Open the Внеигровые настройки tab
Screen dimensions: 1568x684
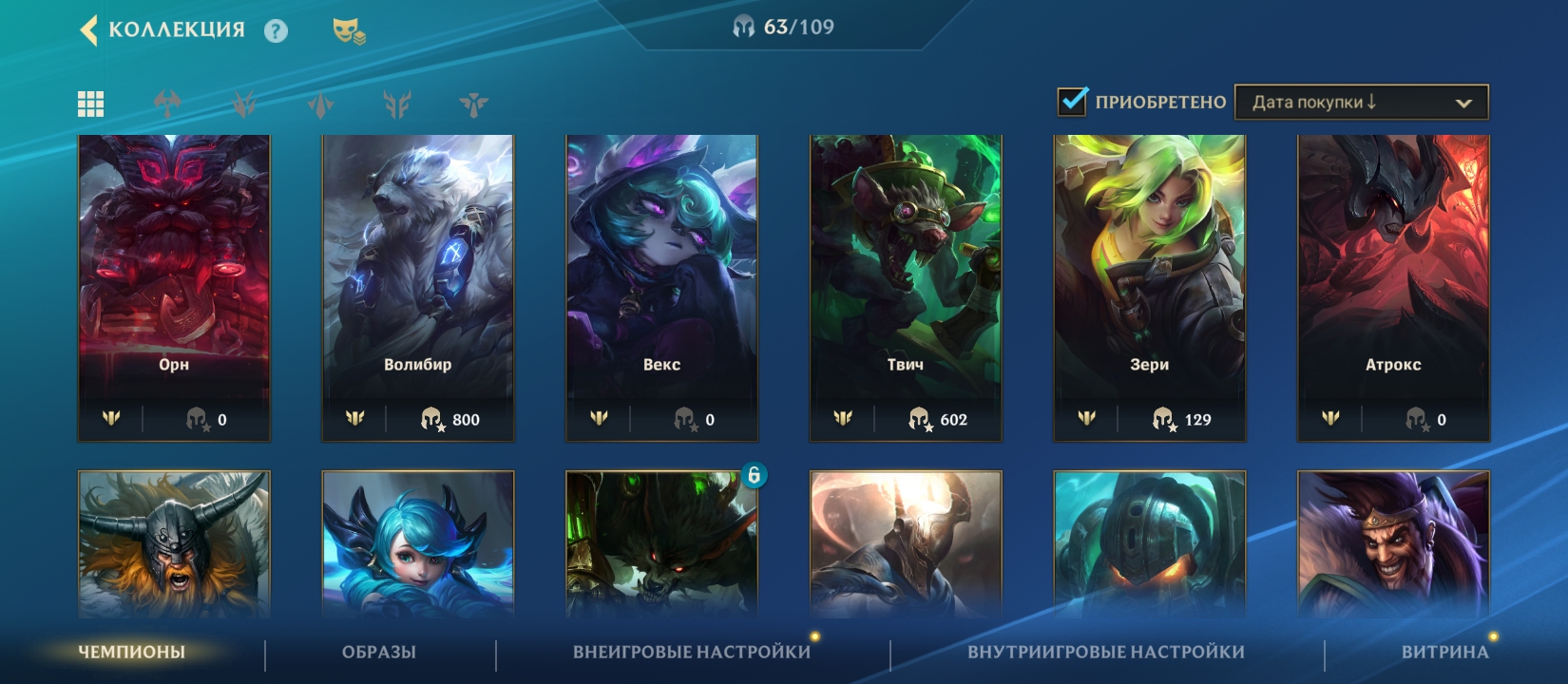point(692,652)
